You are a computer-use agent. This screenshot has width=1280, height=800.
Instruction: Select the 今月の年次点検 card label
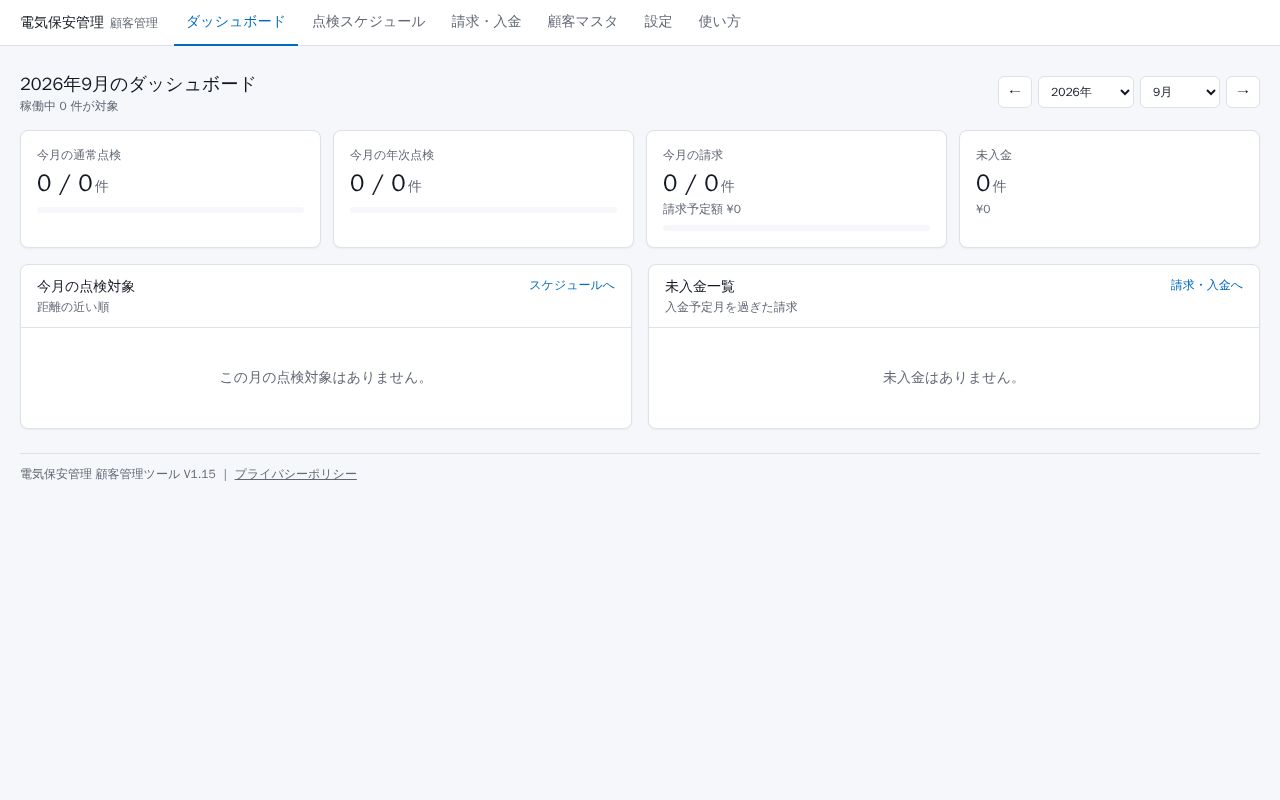[392, 155]
